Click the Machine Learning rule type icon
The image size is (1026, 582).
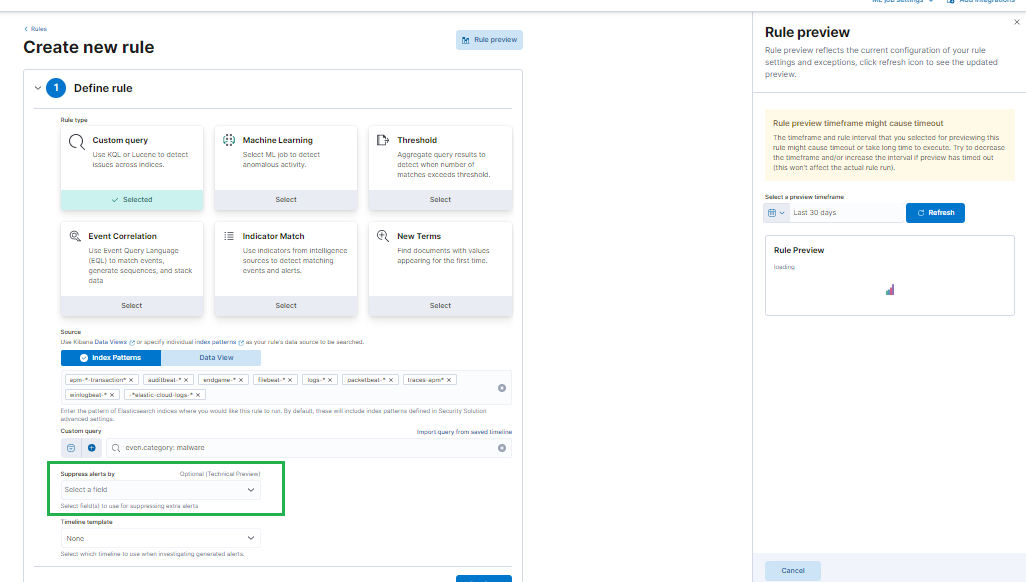(228, 139)
